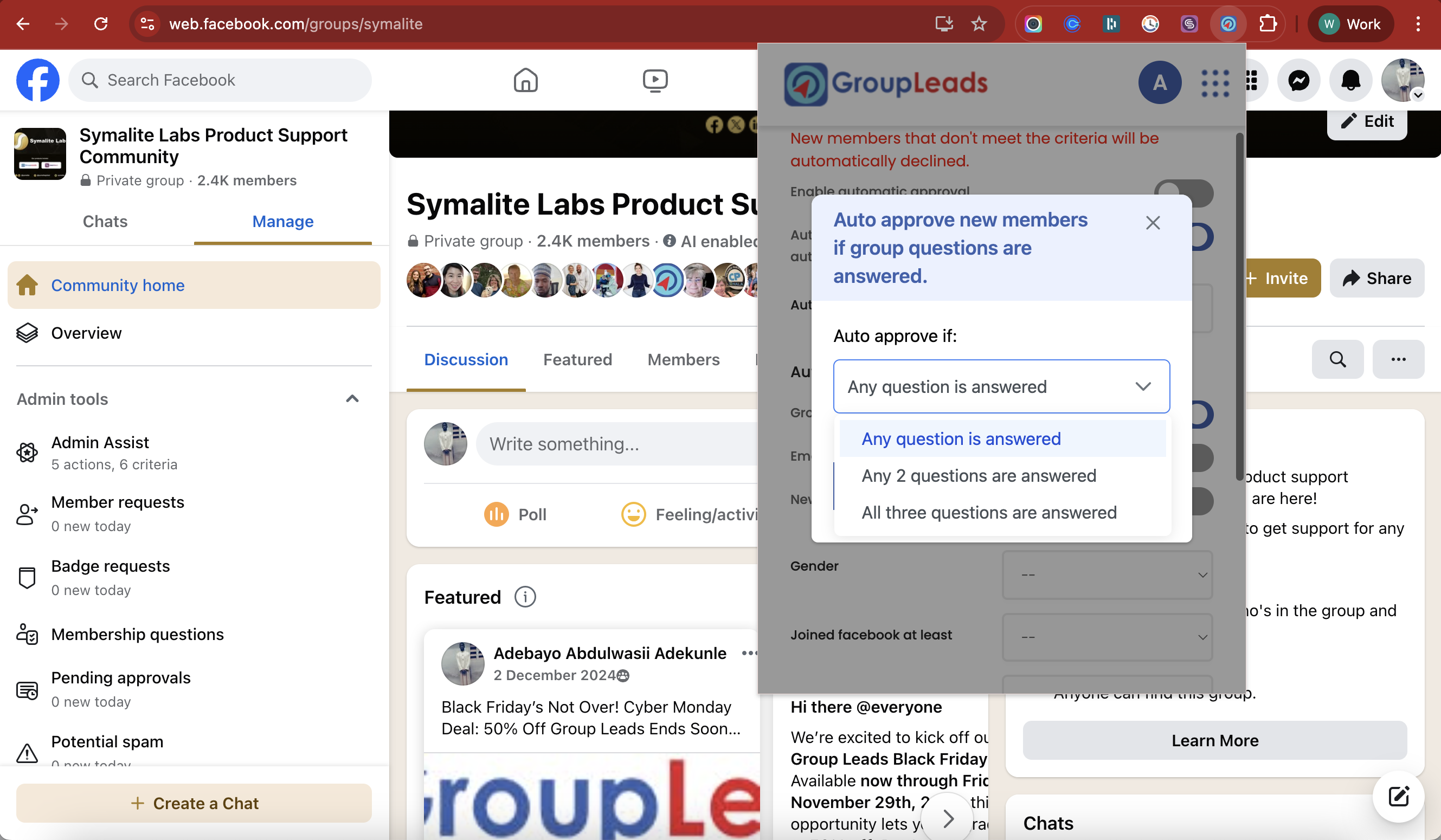Click the GroupLeads panel scrollbar

tap(1239, 307)
